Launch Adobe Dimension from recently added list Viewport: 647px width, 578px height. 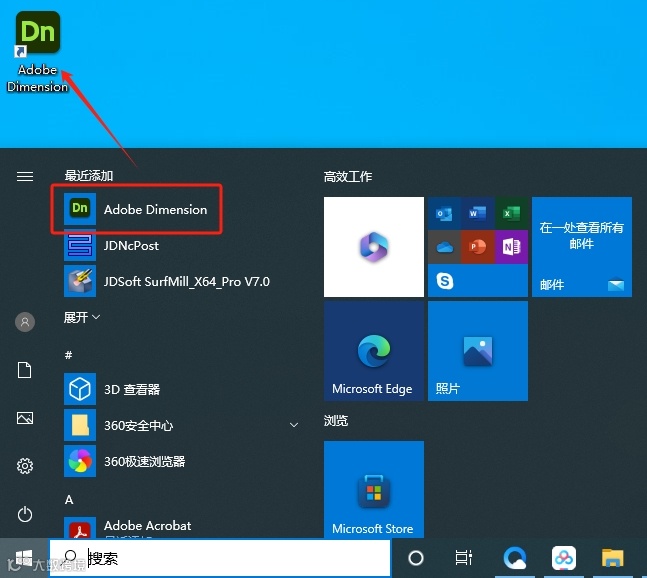pos(137,209)
